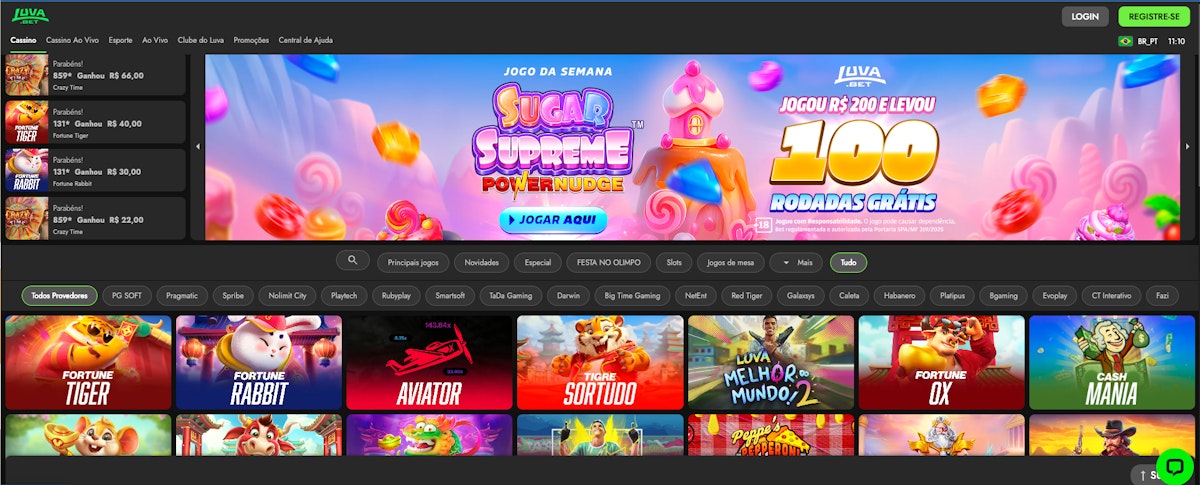Filter by Darwin provider
Screen dimensions: 1200x485
click(x=569, y=296)
